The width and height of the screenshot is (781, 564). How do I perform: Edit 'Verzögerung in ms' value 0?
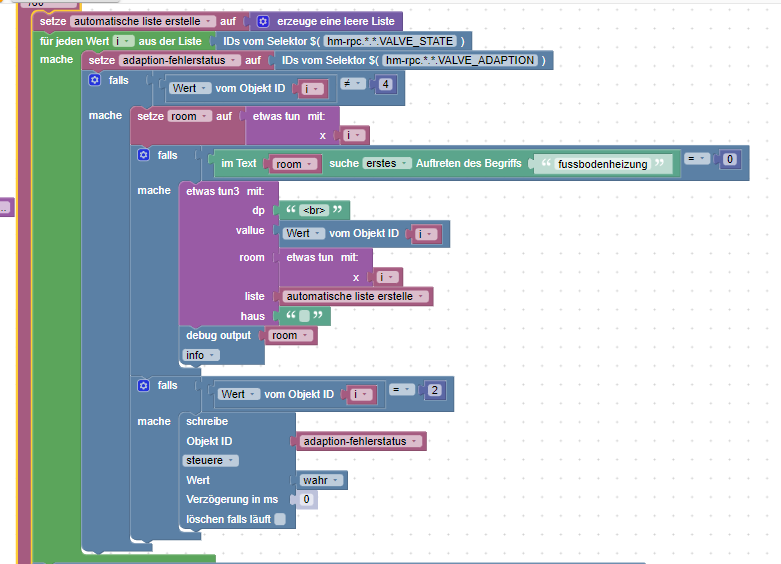point(306,499)
